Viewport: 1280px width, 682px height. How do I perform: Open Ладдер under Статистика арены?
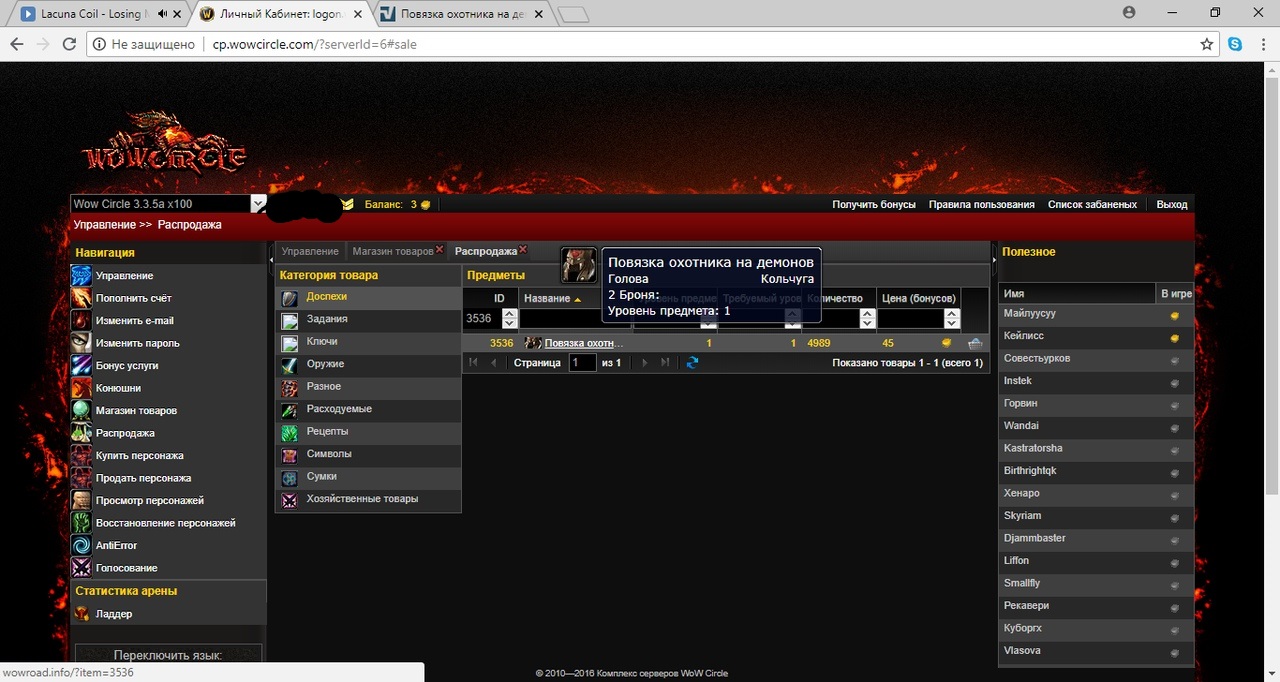tap(113, 614)
